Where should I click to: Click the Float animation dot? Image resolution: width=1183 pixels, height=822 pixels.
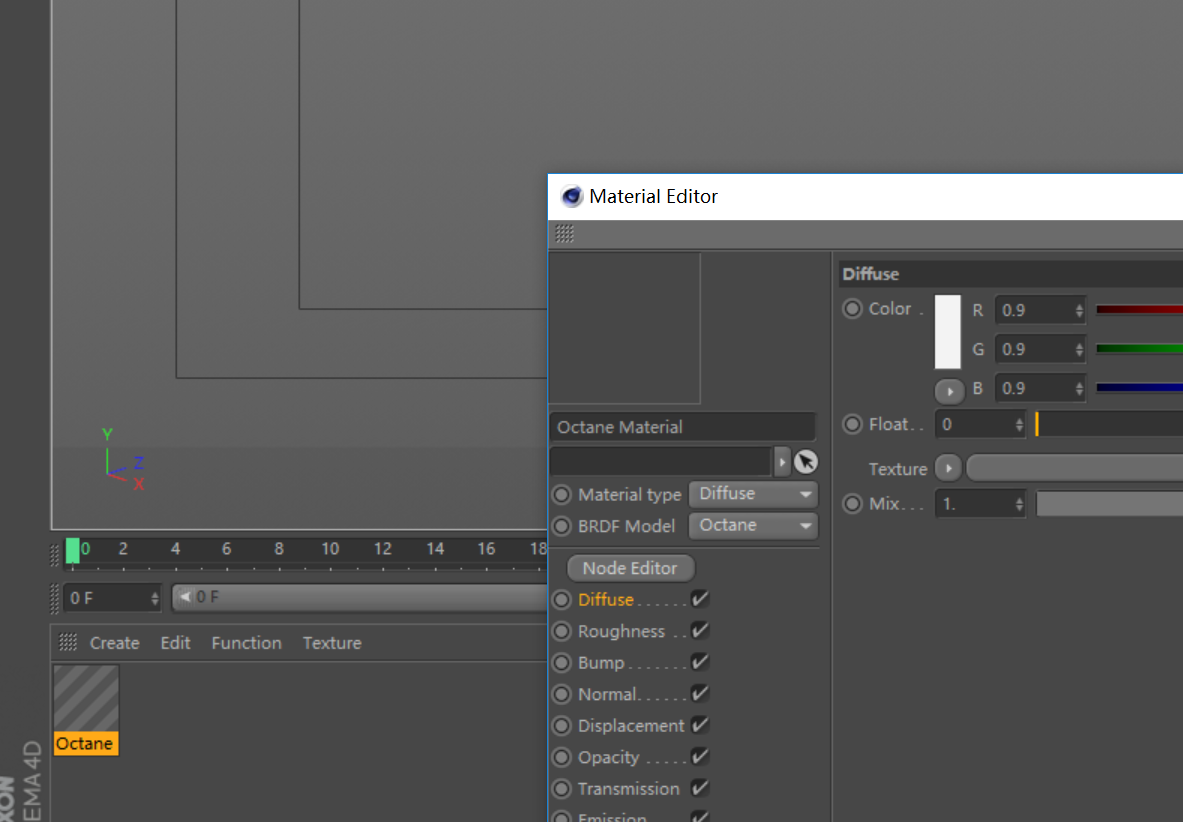[852, 425]
